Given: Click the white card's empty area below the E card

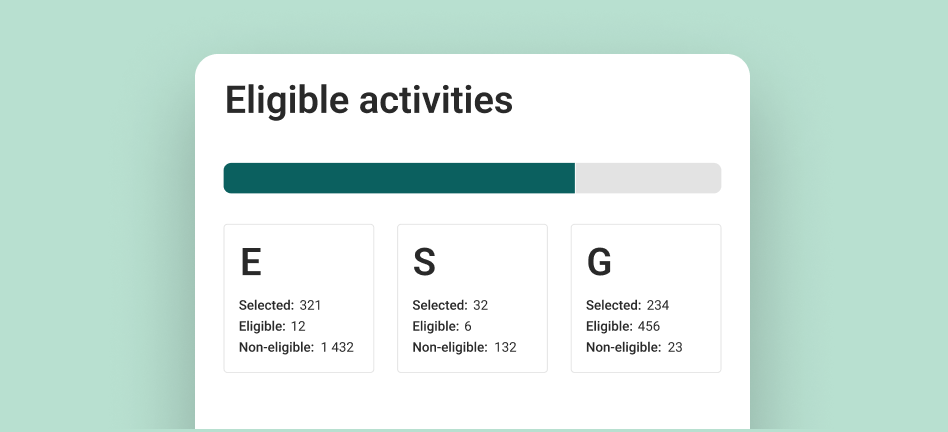Looking at the screenshot, I should [299, 402].
